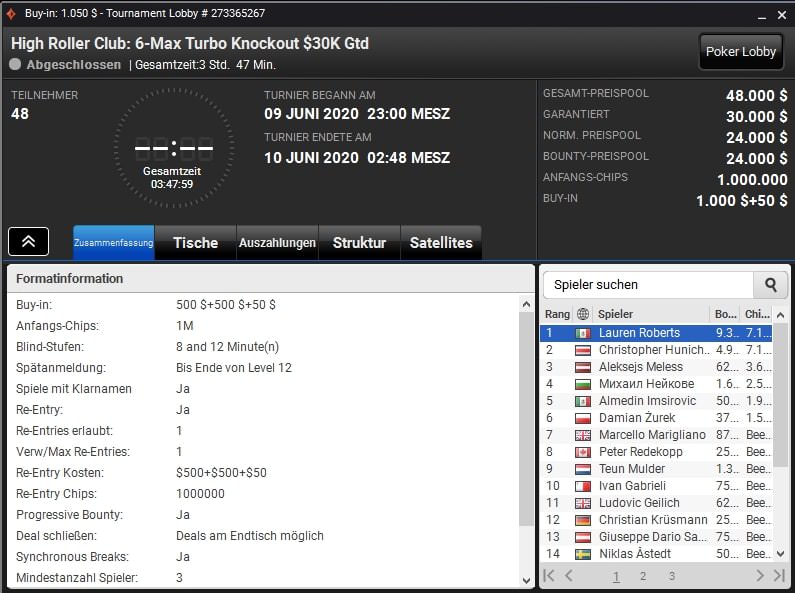
Task: Collapse the header with double-chevron button
Action: 29,242
